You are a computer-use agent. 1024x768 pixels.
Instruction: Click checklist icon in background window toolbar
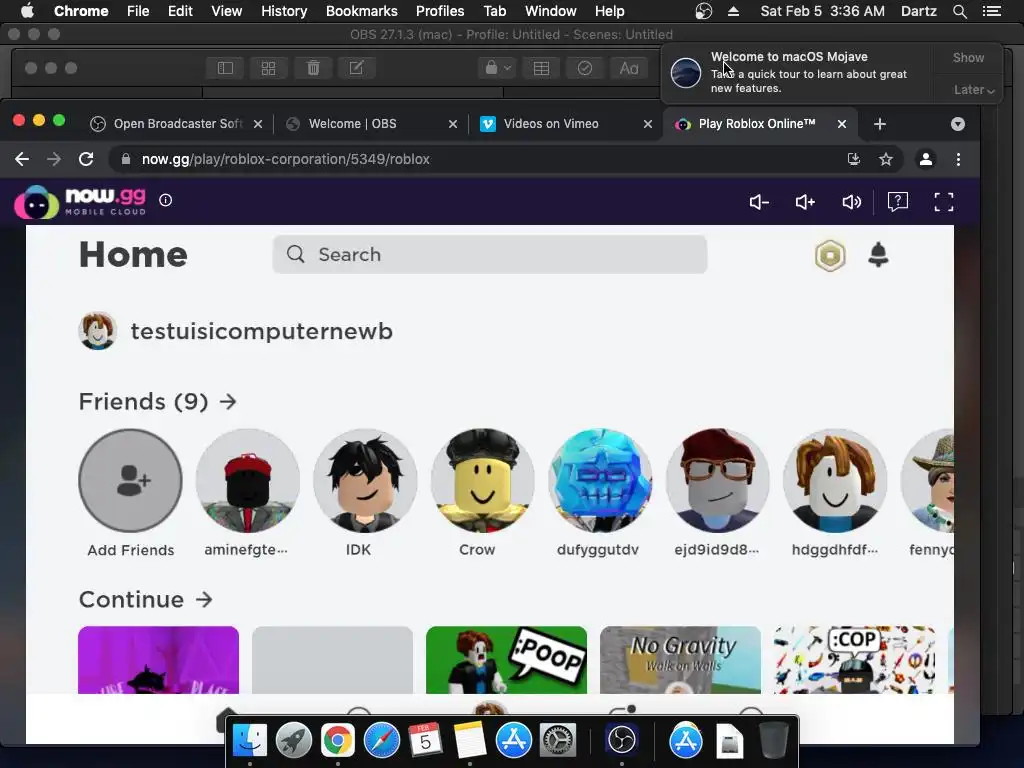[x=584, y=68]
